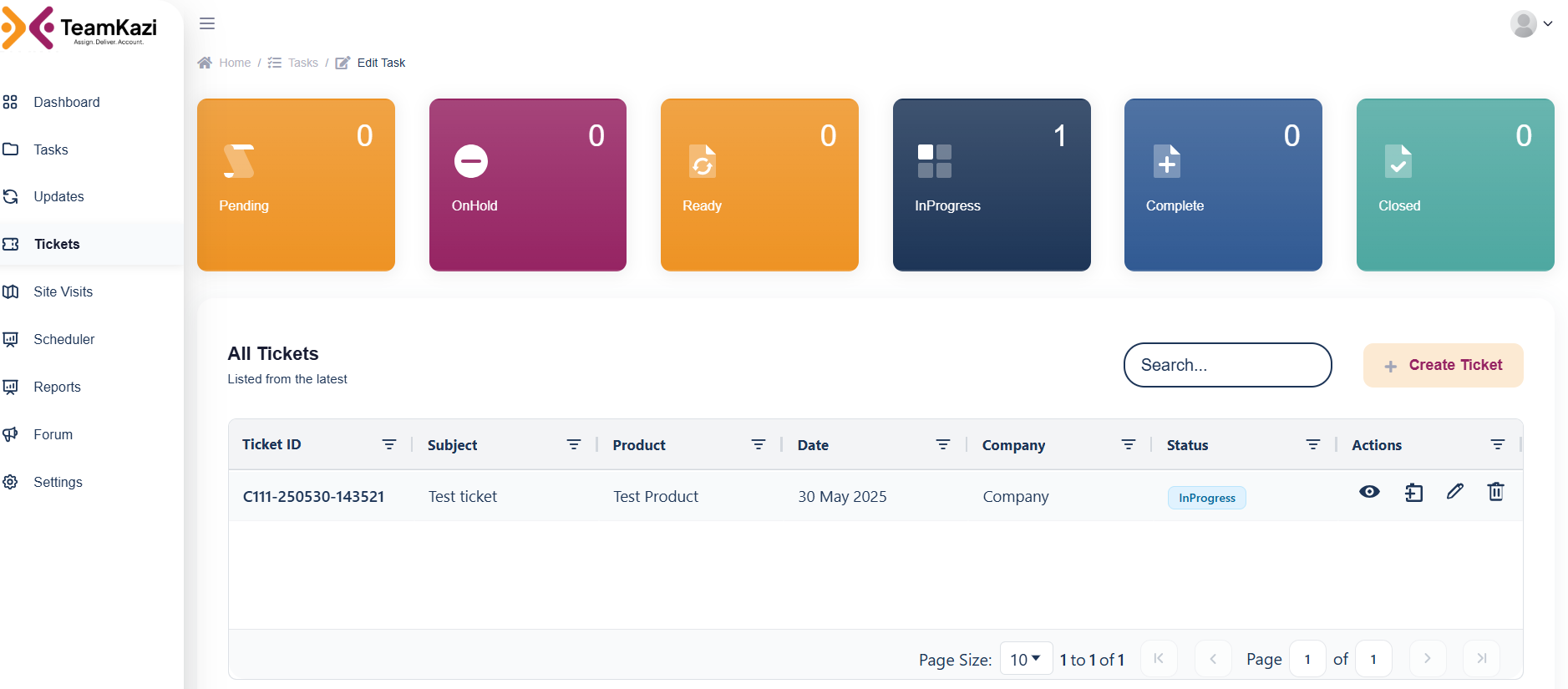The width and height of the screenshot is (1568, 689).
Task: Delete ticket with the trash icon
Action: coord(1496,491)
